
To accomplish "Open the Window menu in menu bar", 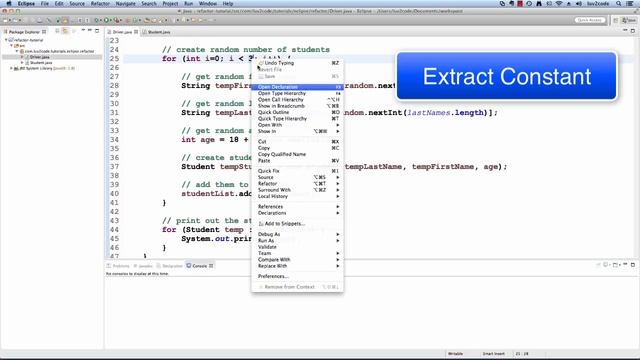I will pyautogui.click(x=208, y=4).
